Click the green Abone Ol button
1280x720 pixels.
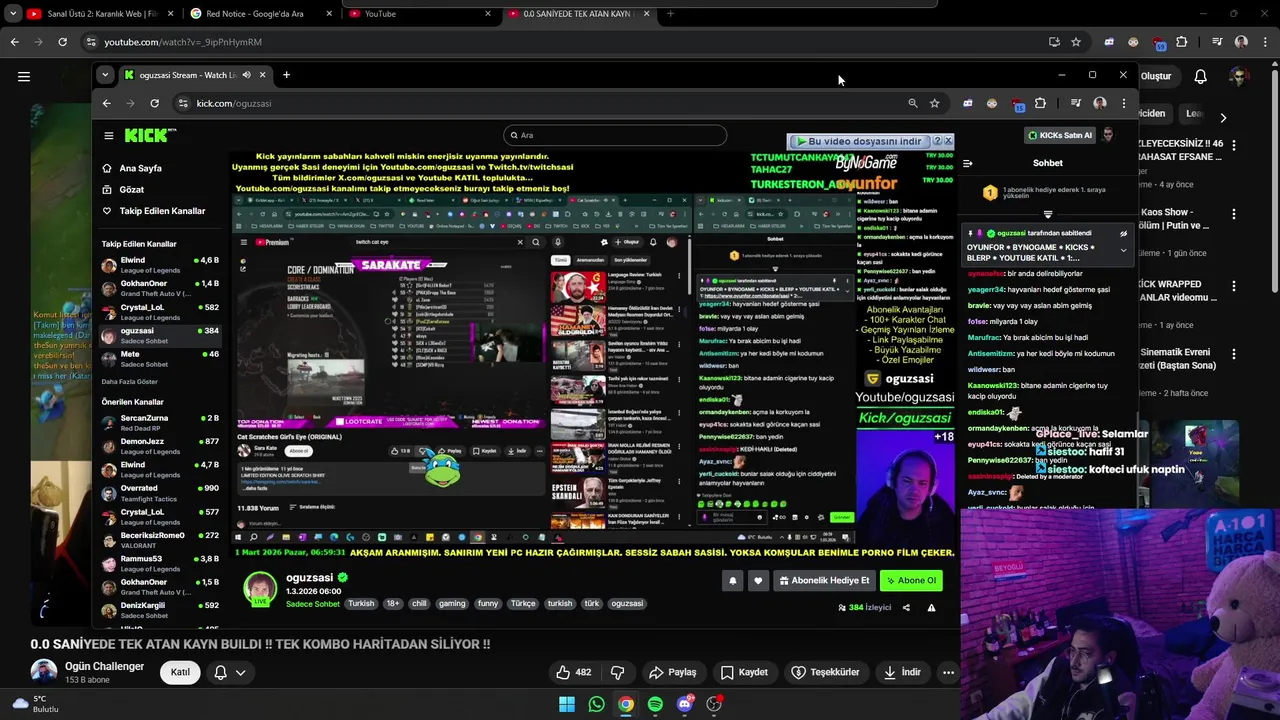[x=910, y=580]
